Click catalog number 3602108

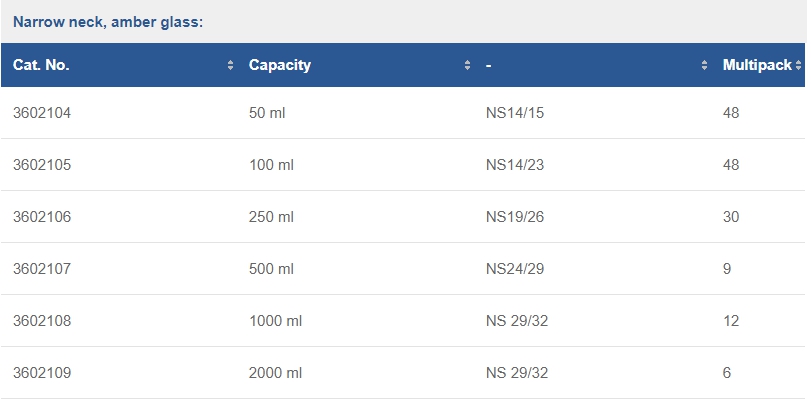[x=42, y=321]
